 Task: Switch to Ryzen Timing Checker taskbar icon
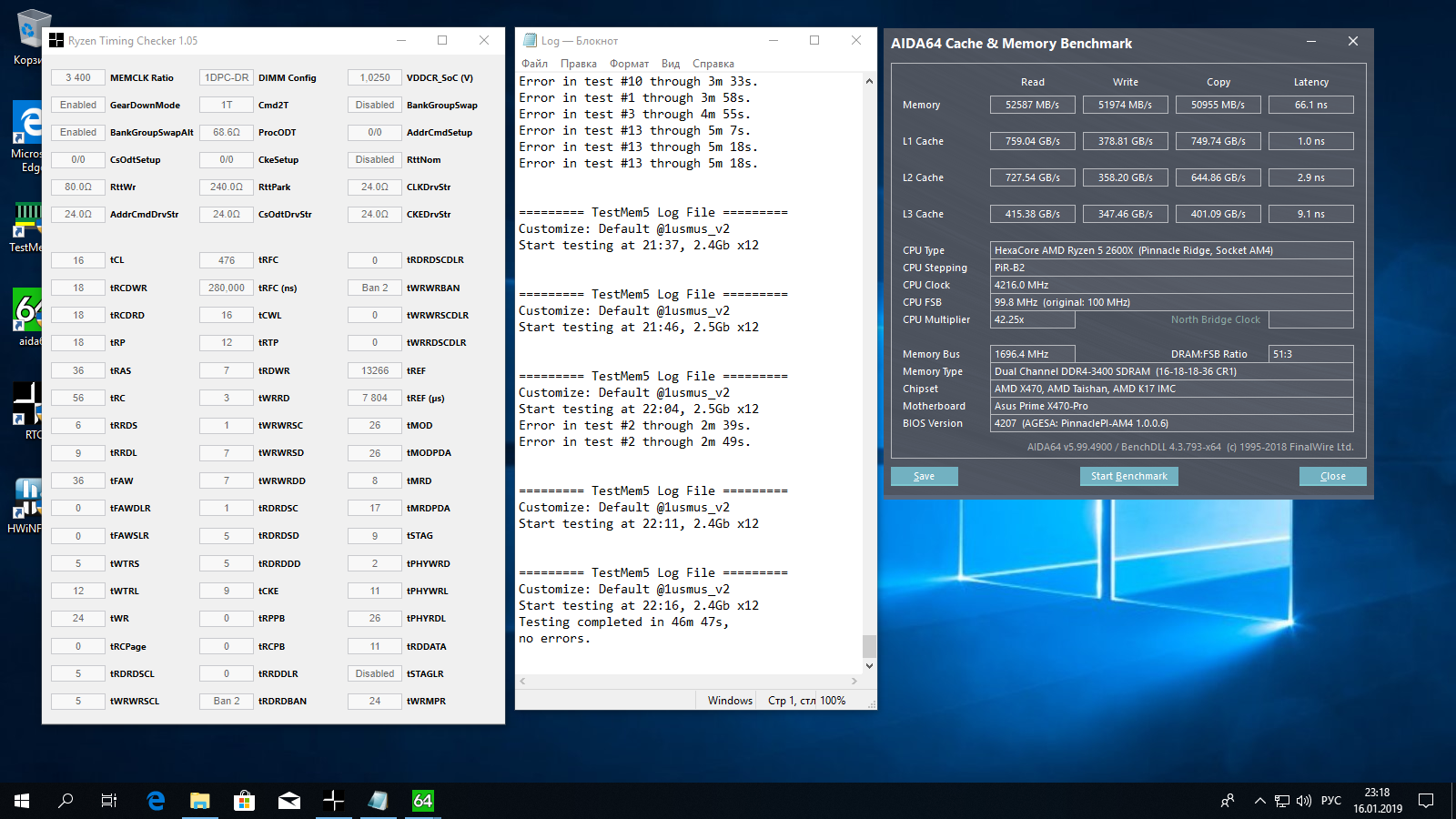[333, 801]
